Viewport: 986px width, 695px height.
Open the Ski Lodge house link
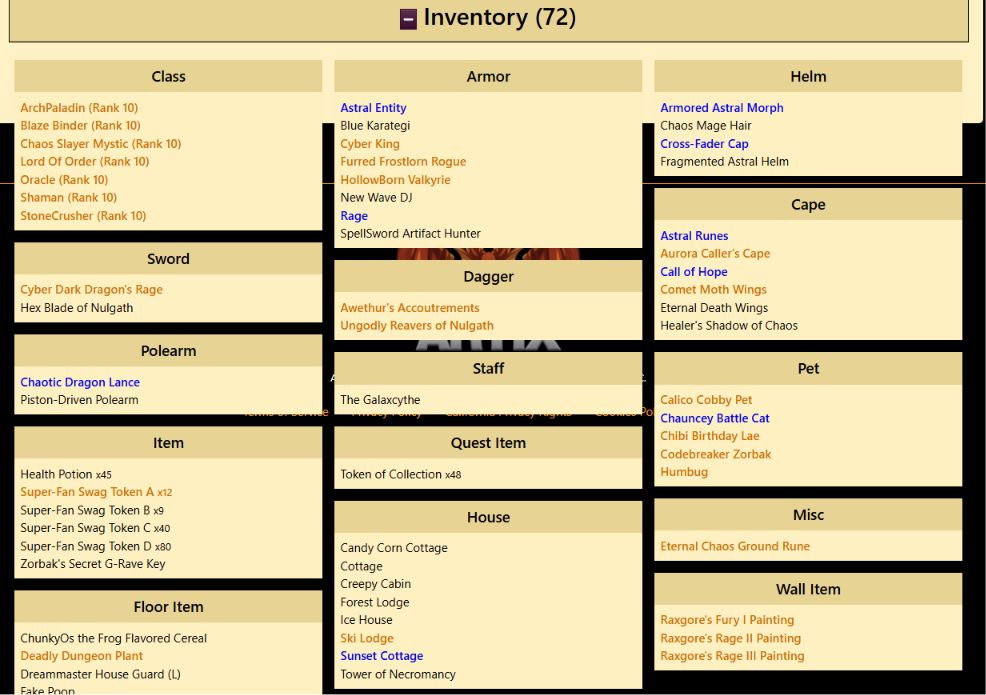coord(367,638)
